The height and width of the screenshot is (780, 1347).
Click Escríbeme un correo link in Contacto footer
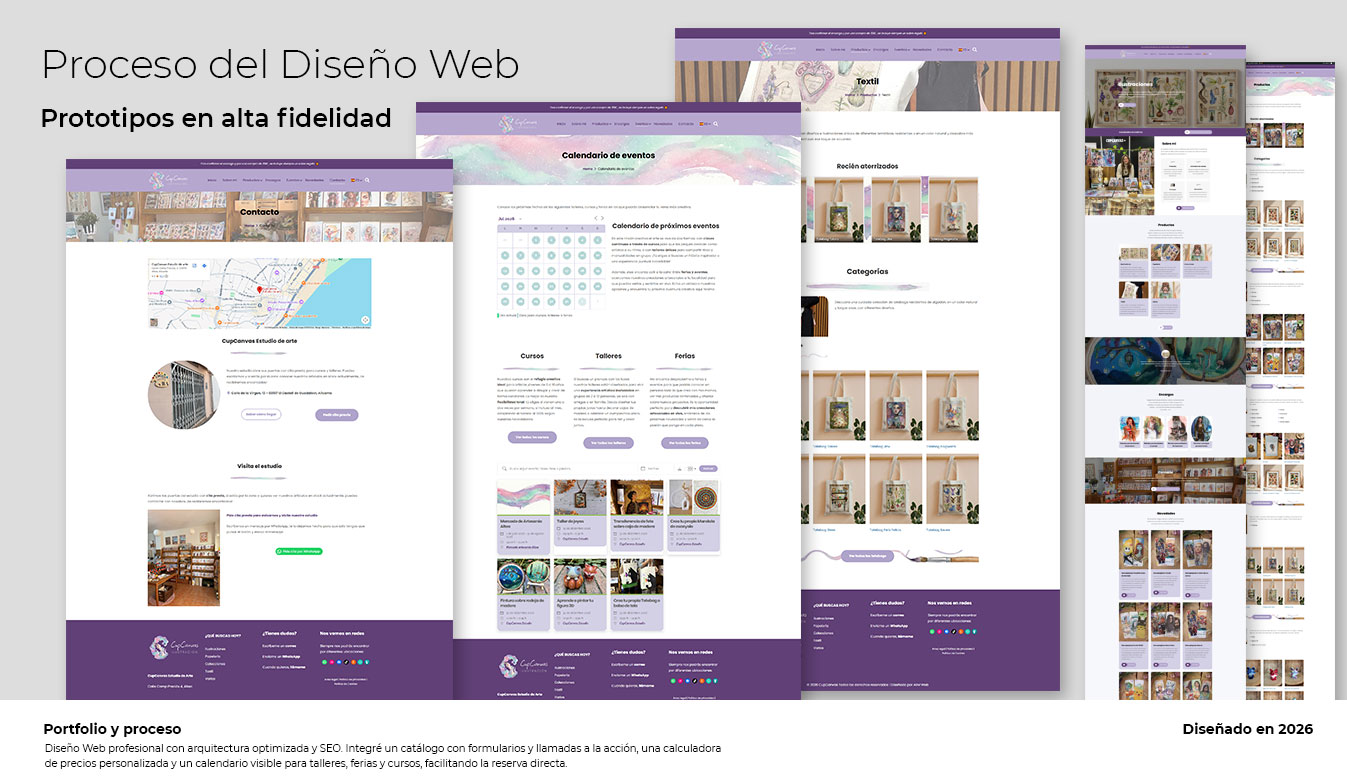click(x=279, y=645)
